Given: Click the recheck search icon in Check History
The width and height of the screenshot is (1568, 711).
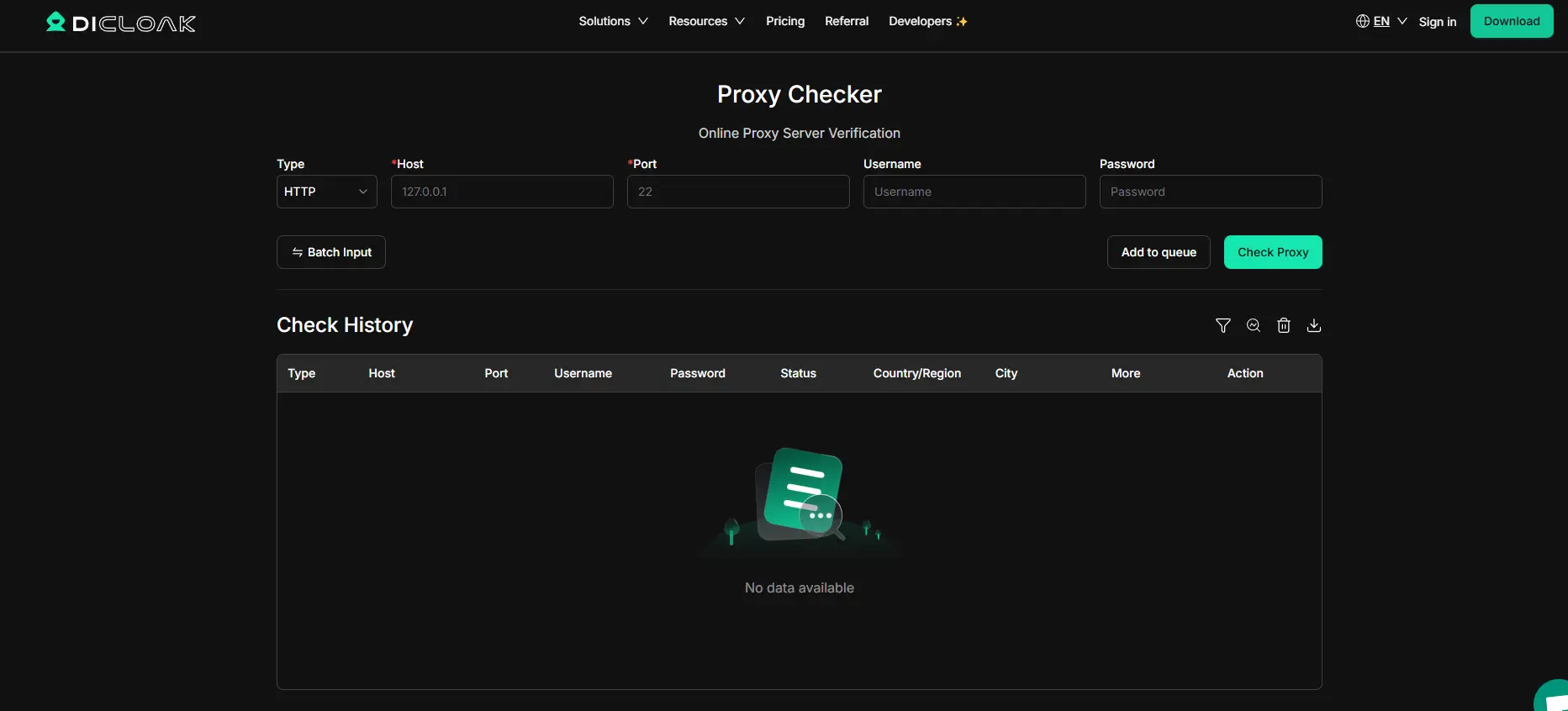Looking at the screenshot, I should point(1253,325).
